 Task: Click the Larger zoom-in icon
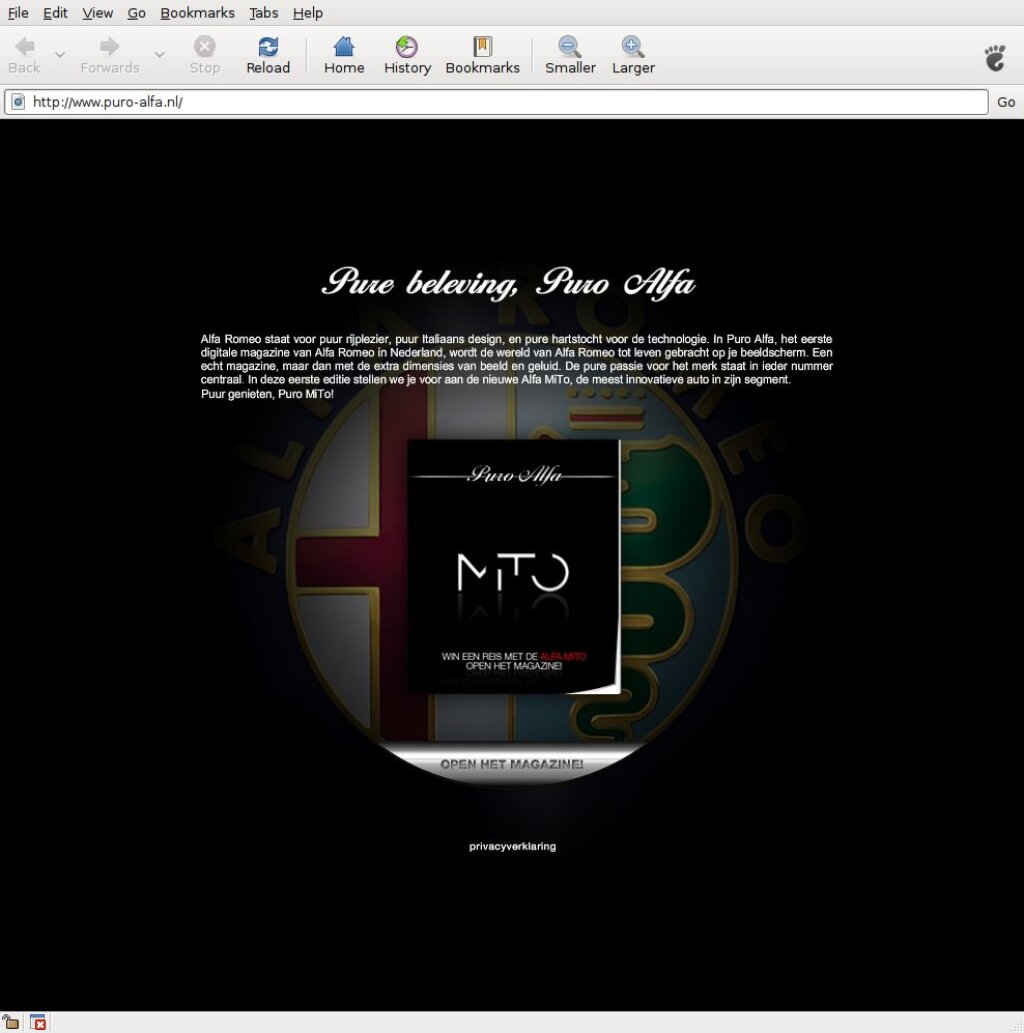click(x=633, y=47)
